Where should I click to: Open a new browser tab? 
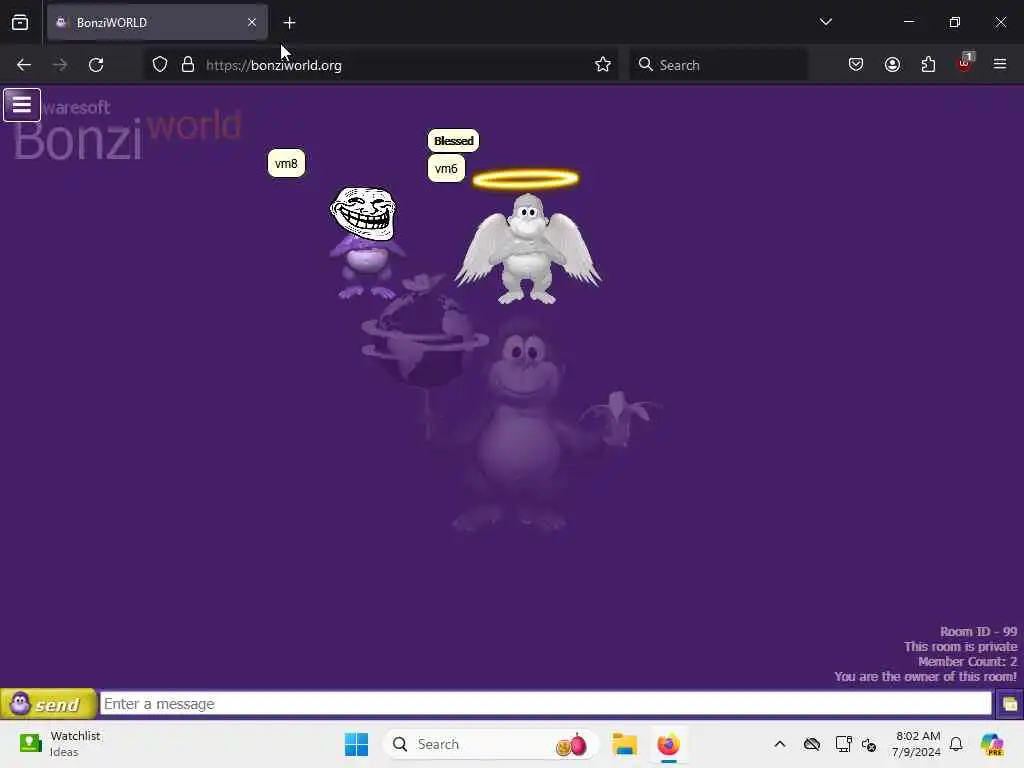[x=289, y=23]
